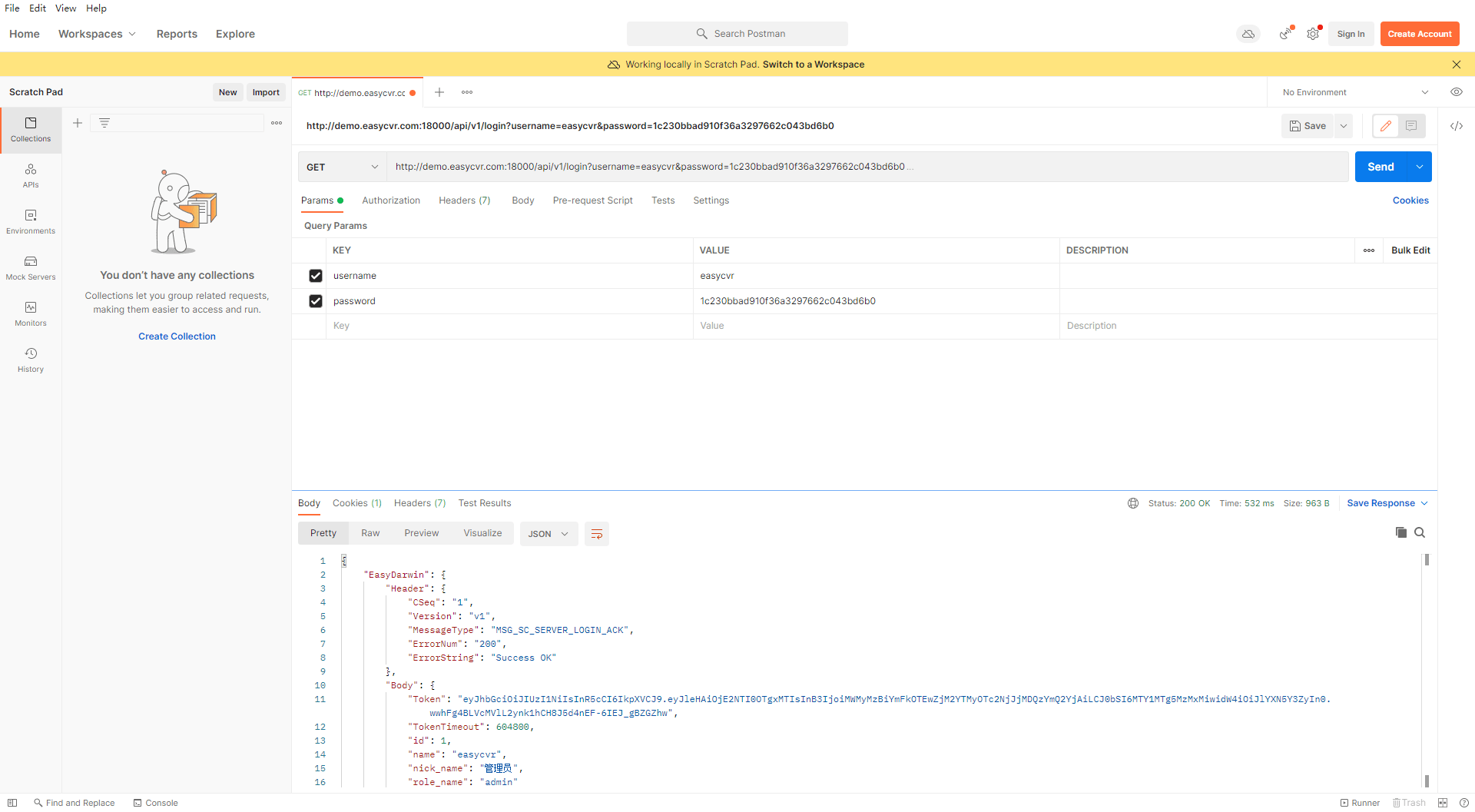Open Mock Servers in the sidebar
The image size is (1475, 812).
[x=31, y=267]
